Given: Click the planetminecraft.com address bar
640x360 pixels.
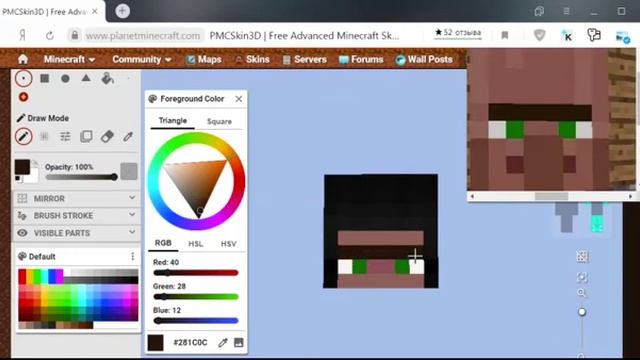Looking at the screenshot, I should click(x=143, y=36).
